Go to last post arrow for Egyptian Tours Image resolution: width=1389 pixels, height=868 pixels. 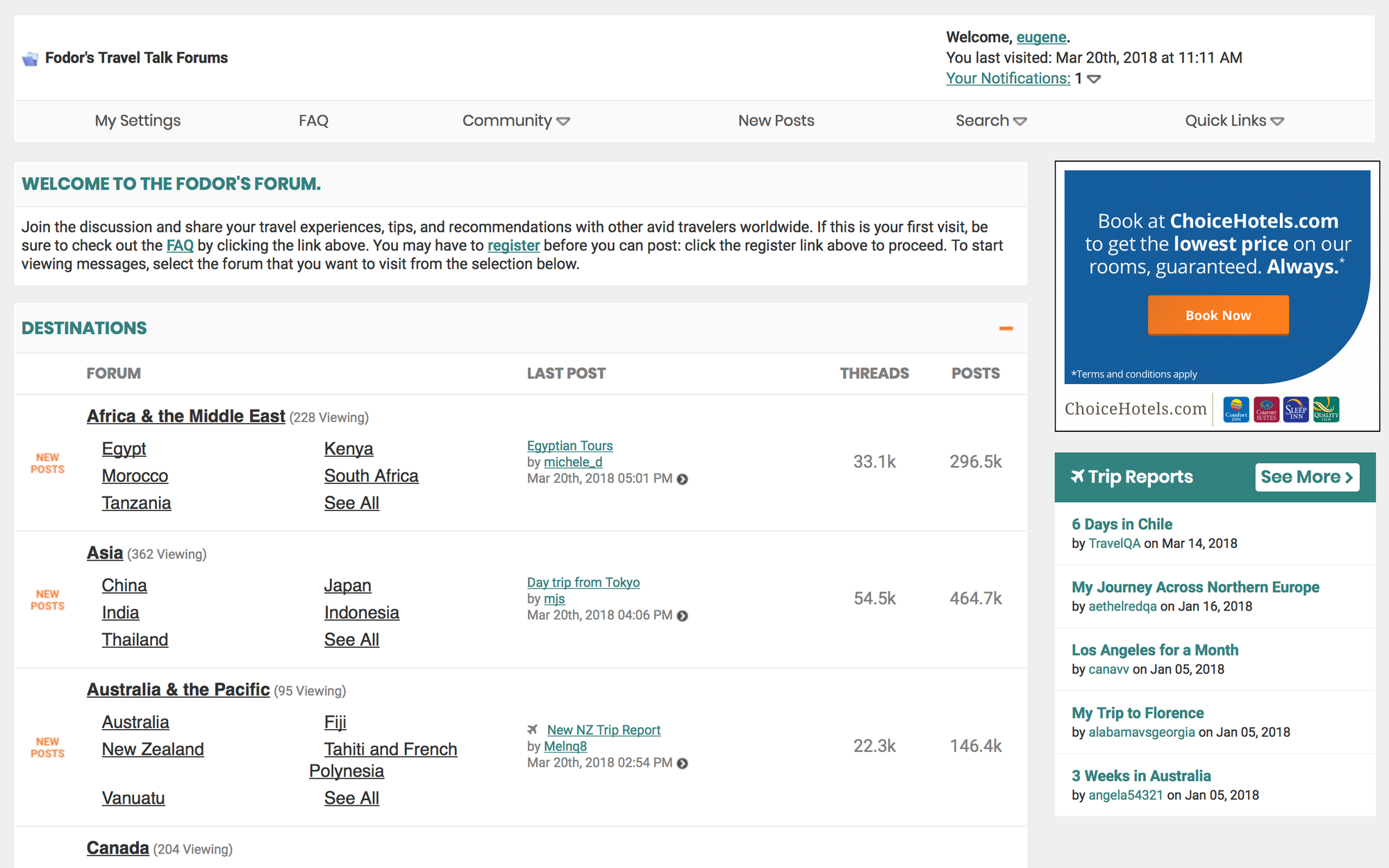coord(683,479)
